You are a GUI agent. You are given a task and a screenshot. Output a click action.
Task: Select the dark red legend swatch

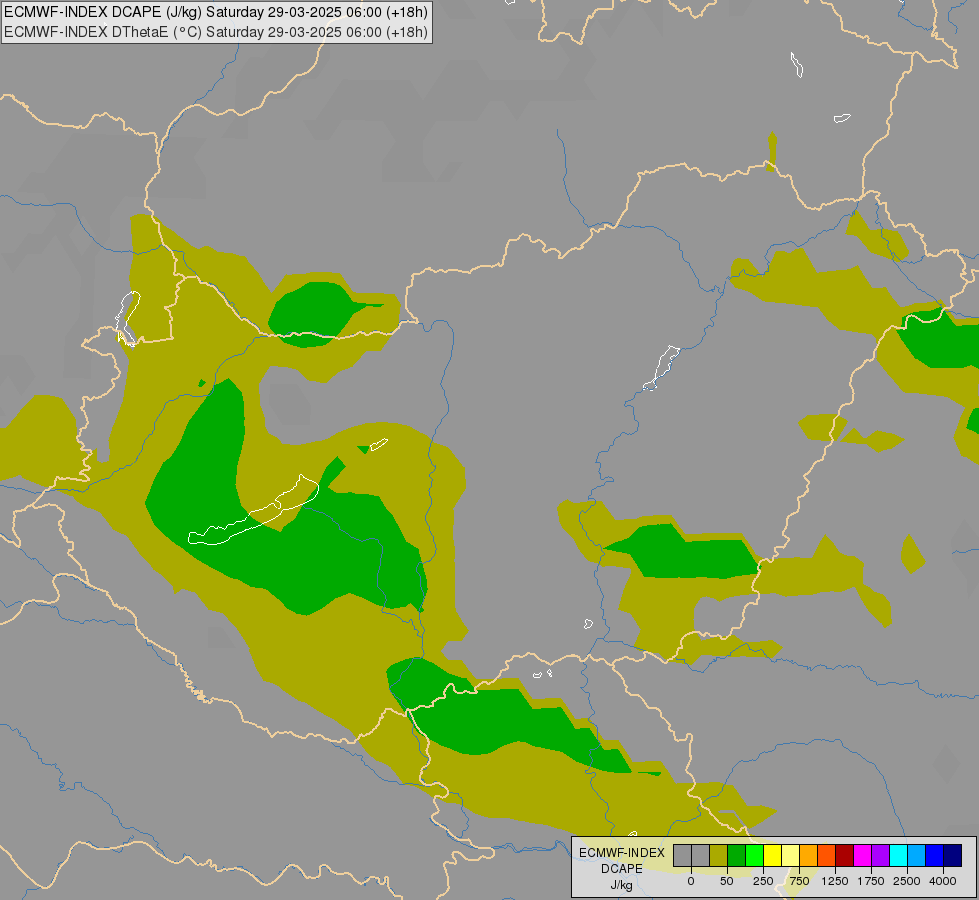point(845,856)
